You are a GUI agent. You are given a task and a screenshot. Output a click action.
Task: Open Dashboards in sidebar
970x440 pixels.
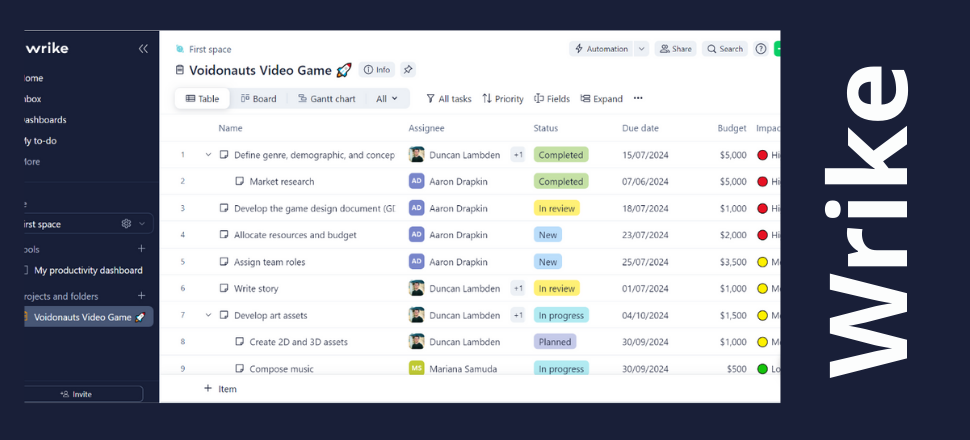tap(45, 119)
